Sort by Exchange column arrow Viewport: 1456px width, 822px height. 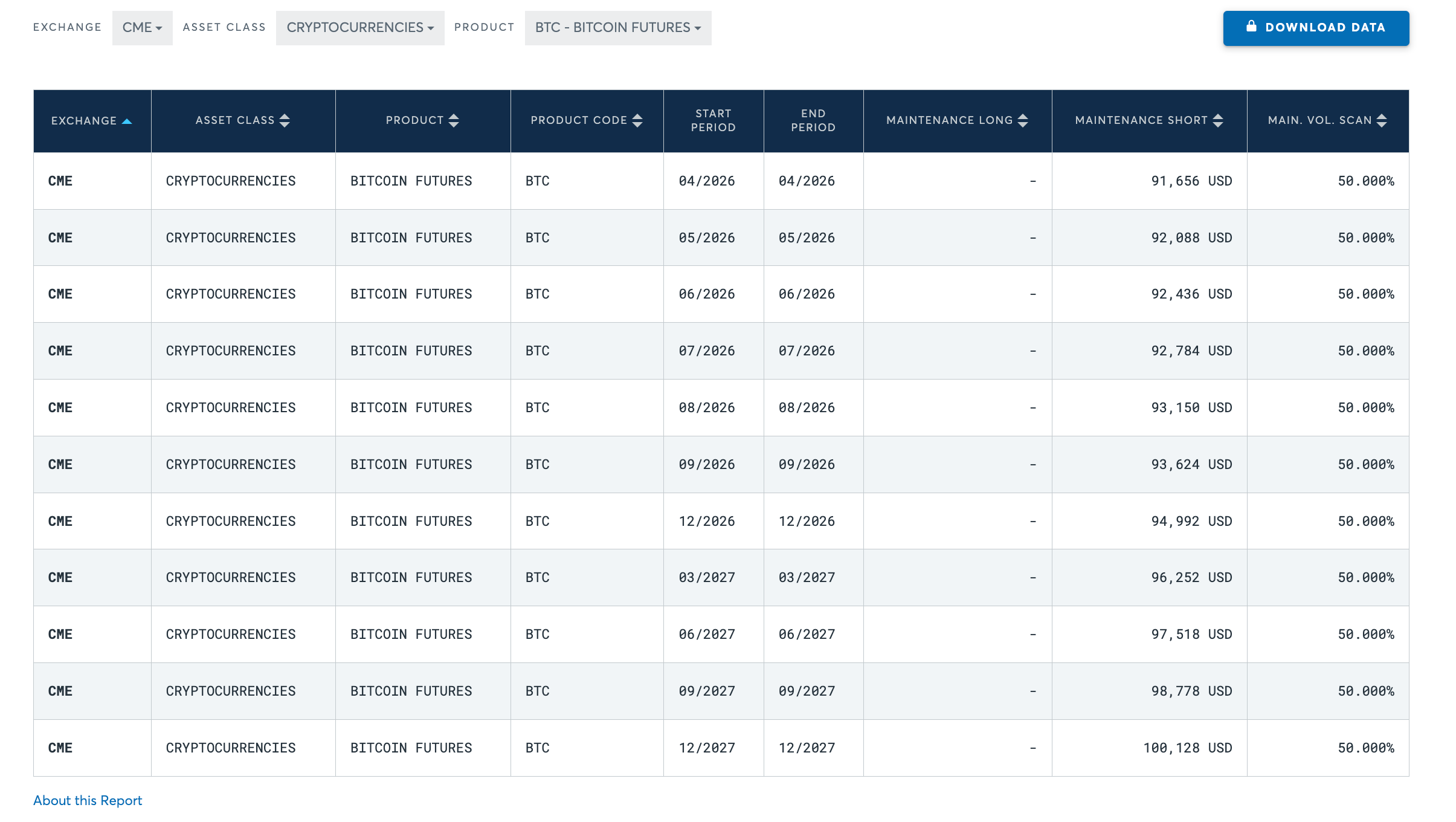click(x=127, y=121)
